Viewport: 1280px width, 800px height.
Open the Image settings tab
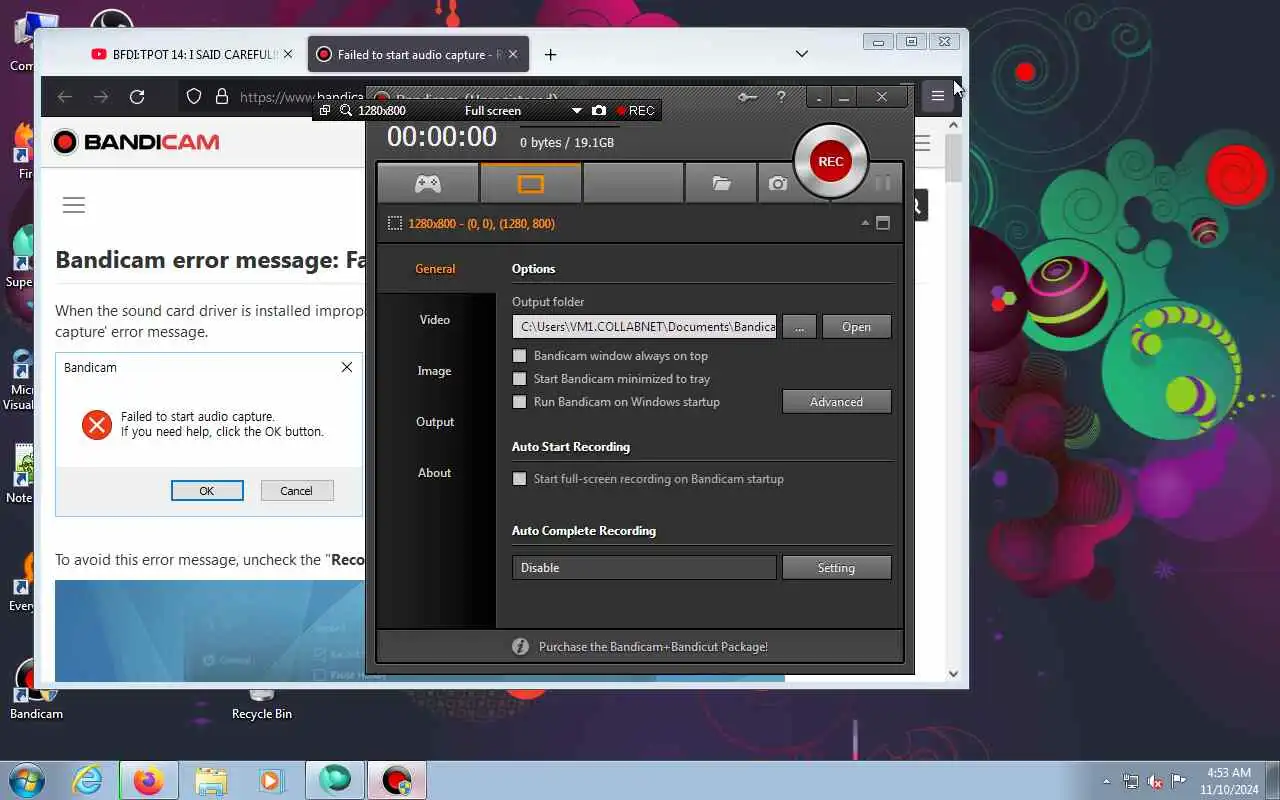(435, 371)
